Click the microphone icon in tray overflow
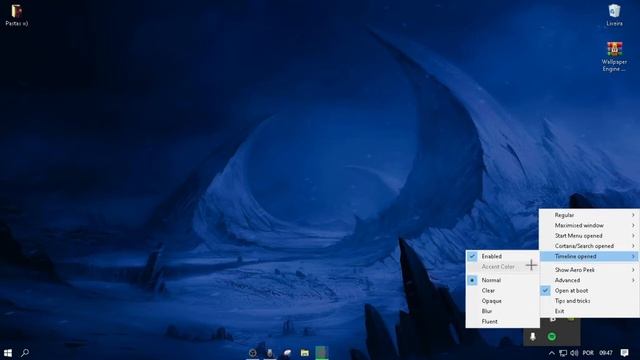The image size is (640, 360). [533, 336]
